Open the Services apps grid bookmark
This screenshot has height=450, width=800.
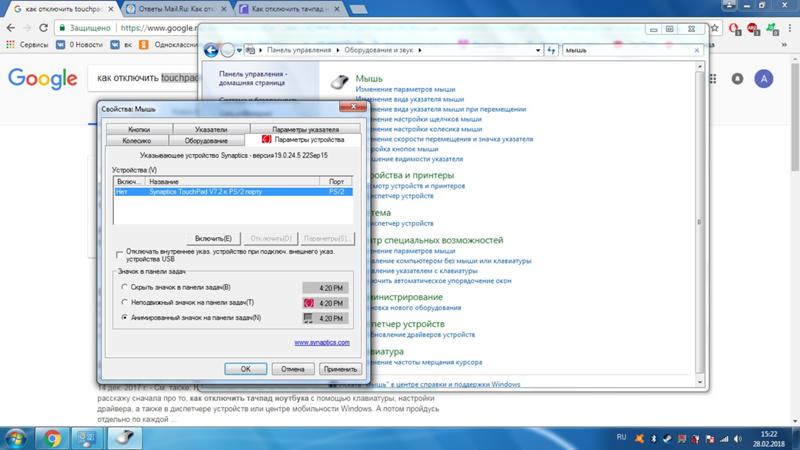[10, 45]
